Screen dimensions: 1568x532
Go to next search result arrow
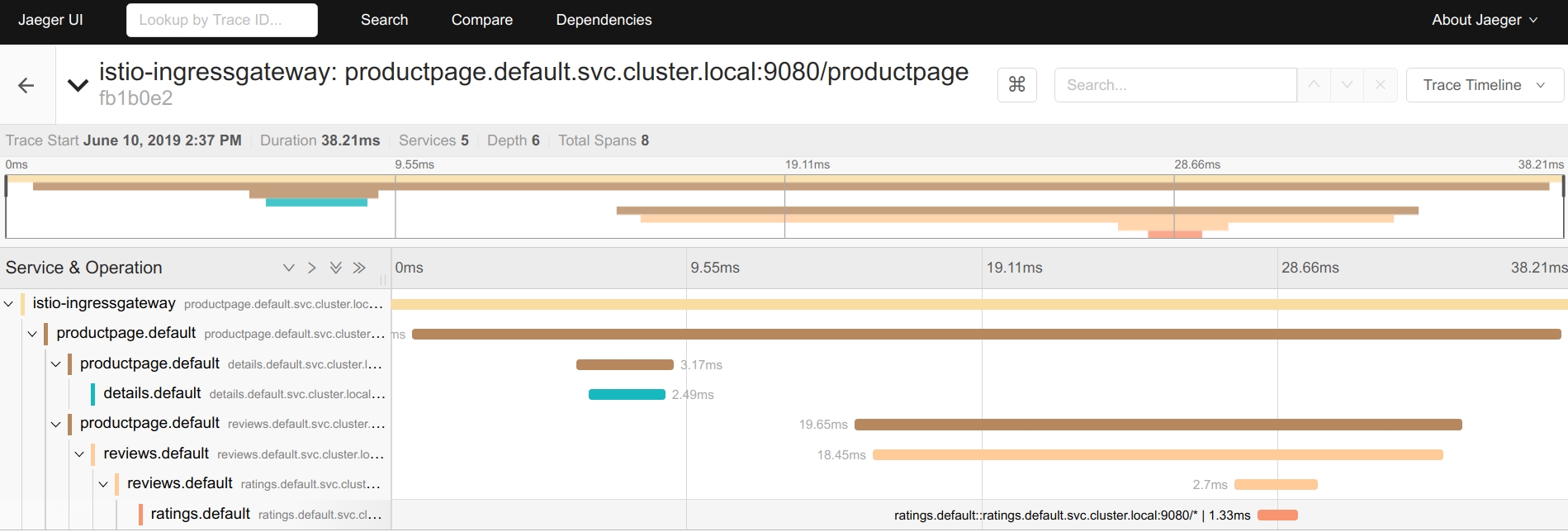[1347, 84]
